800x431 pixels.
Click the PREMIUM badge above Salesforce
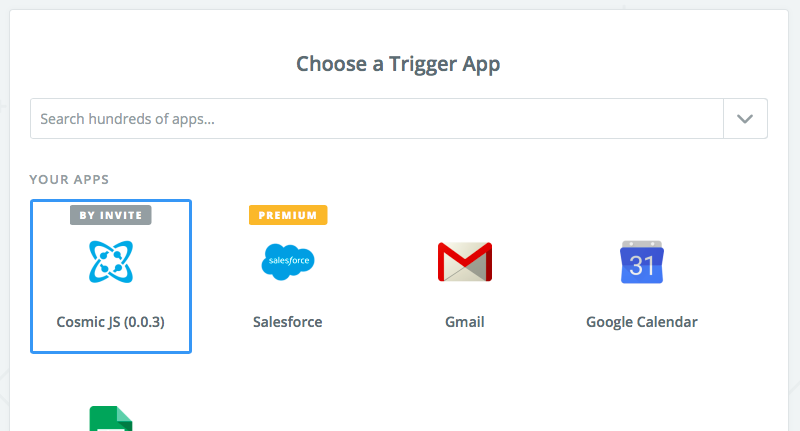point(287,215)
